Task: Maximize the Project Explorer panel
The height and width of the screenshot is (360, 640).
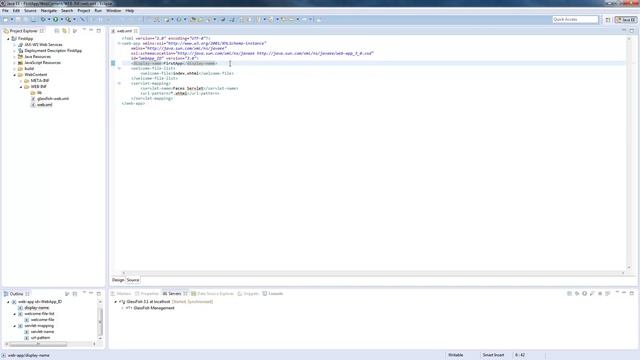Action: pos(99,30)
